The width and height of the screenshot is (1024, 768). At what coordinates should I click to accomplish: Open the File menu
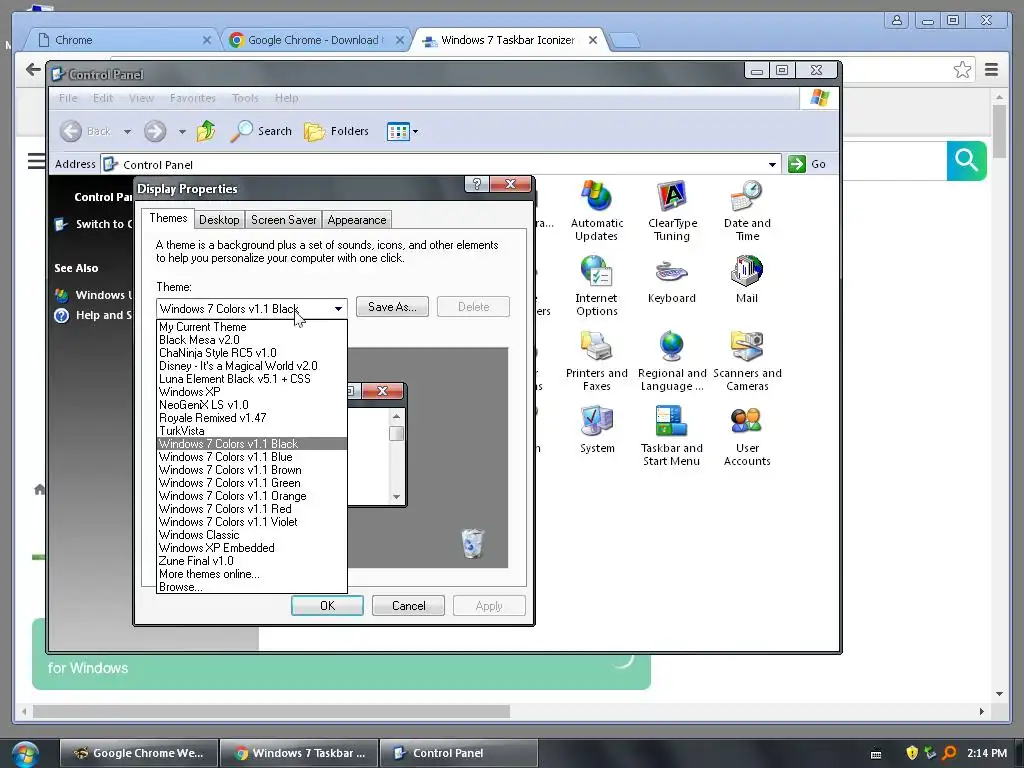pyautogui.click(x=68, y=98)
